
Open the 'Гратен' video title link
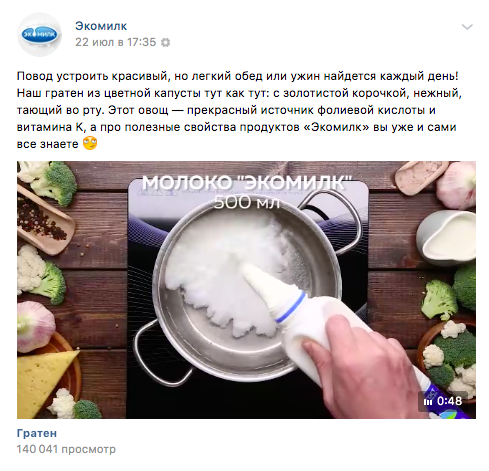(37, 433)
